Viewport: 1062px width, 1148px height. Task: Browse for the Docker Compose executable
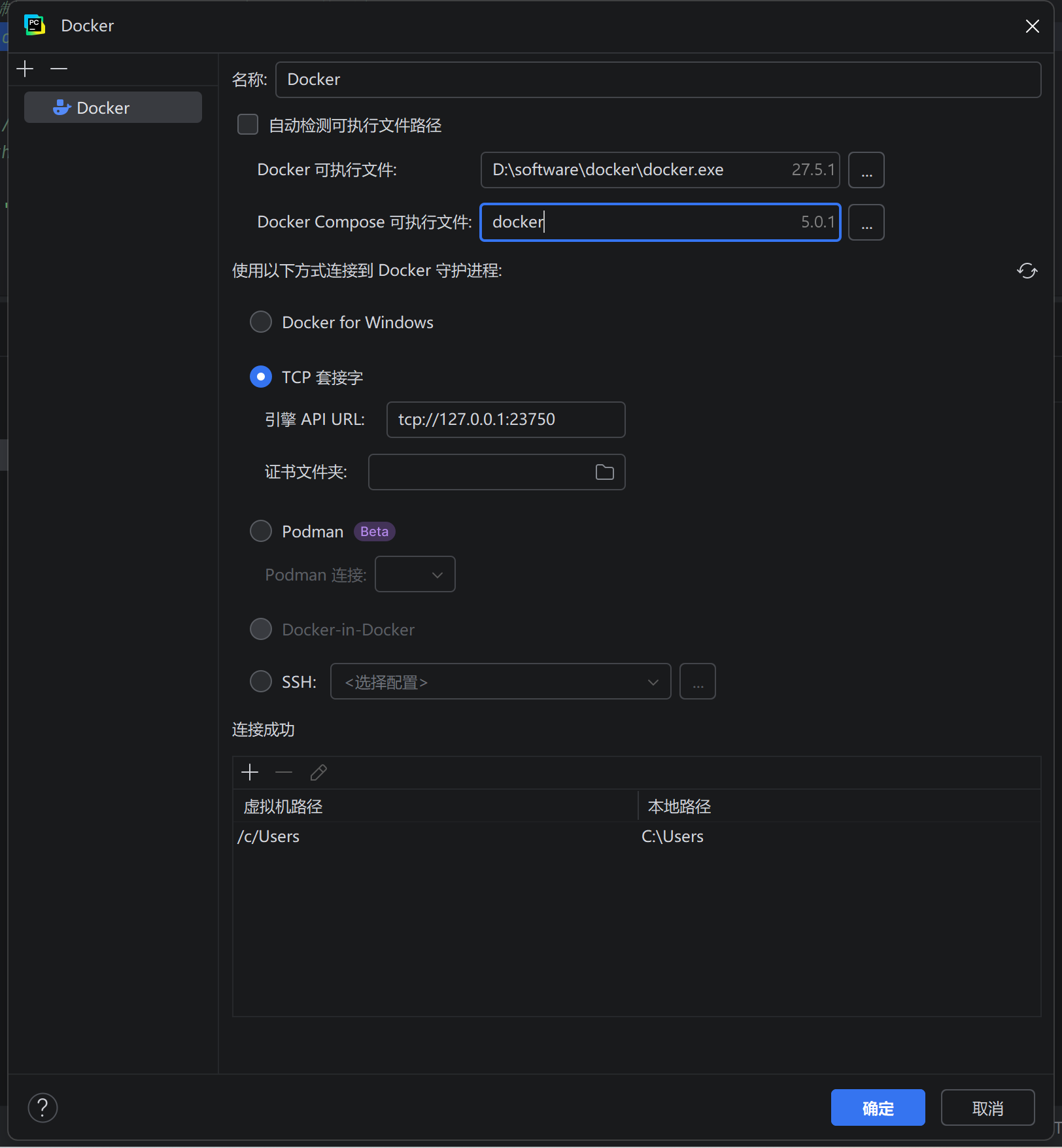pyautogui.click(x=866, y=222)
